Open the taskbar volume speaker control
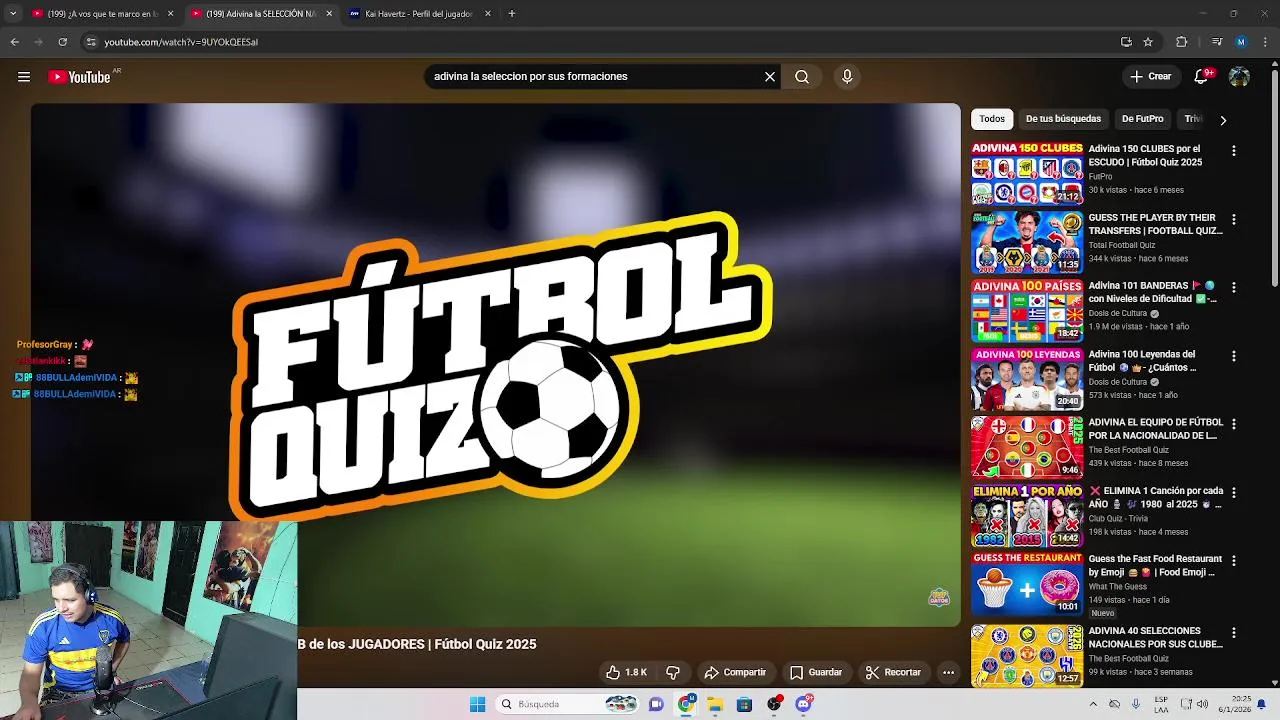Image resolution: width=1280 pixels, height=720 pixels. point(1201,704)
